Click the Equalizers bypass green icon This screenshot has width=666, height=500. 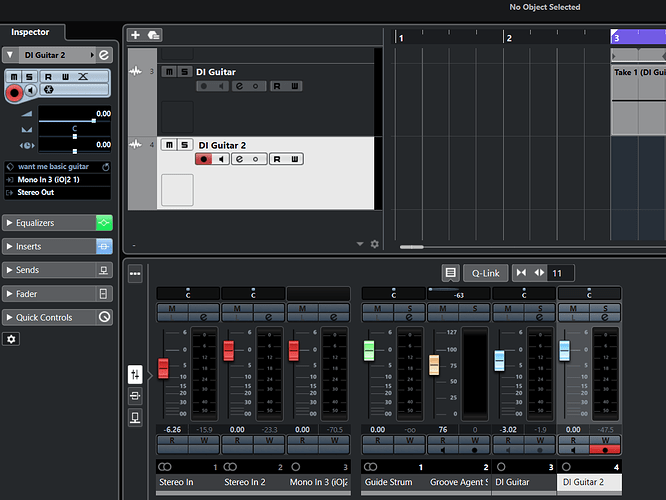click(104, 223)
